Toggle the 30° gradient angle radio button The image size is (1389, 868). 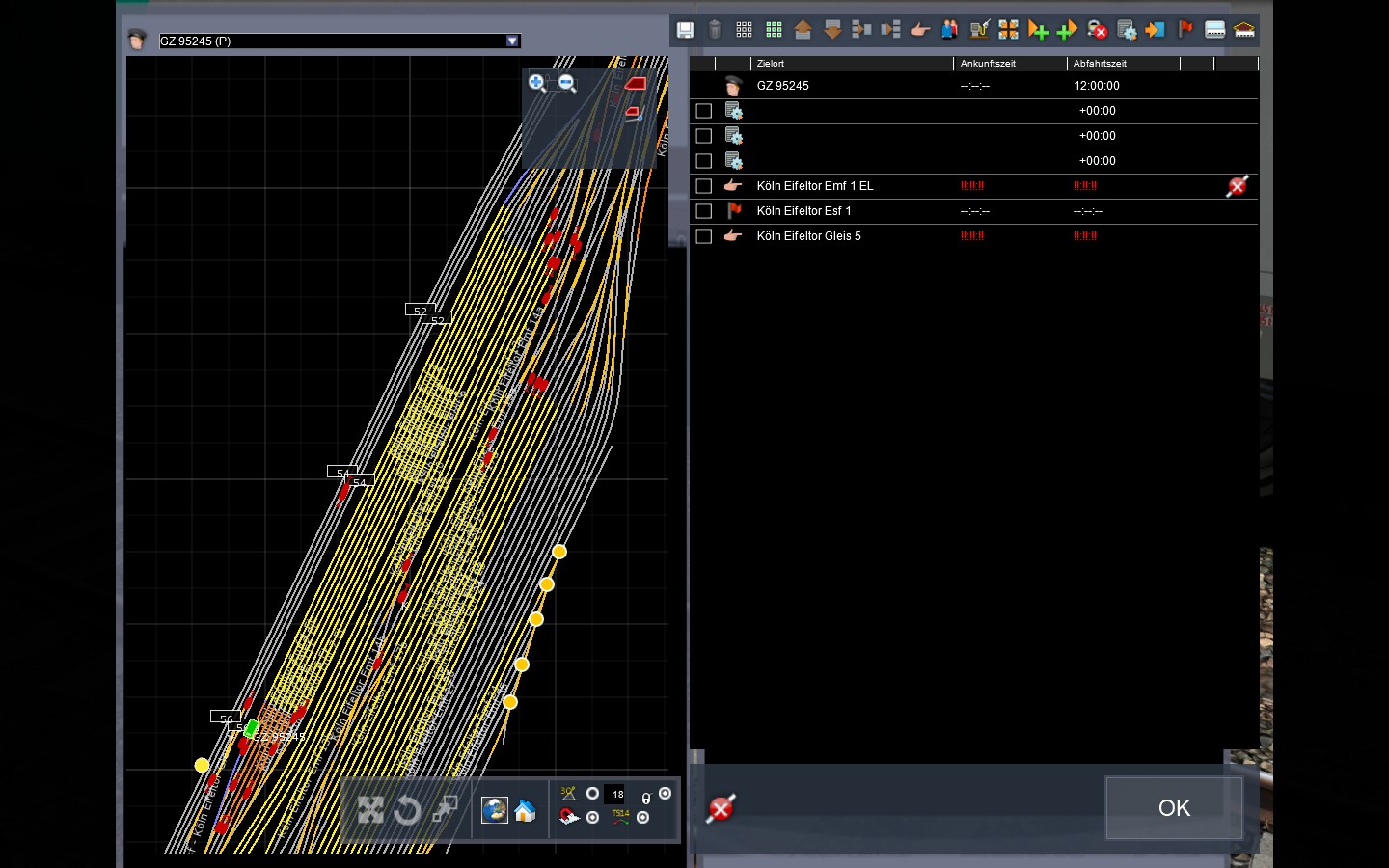tap(592, 794)
